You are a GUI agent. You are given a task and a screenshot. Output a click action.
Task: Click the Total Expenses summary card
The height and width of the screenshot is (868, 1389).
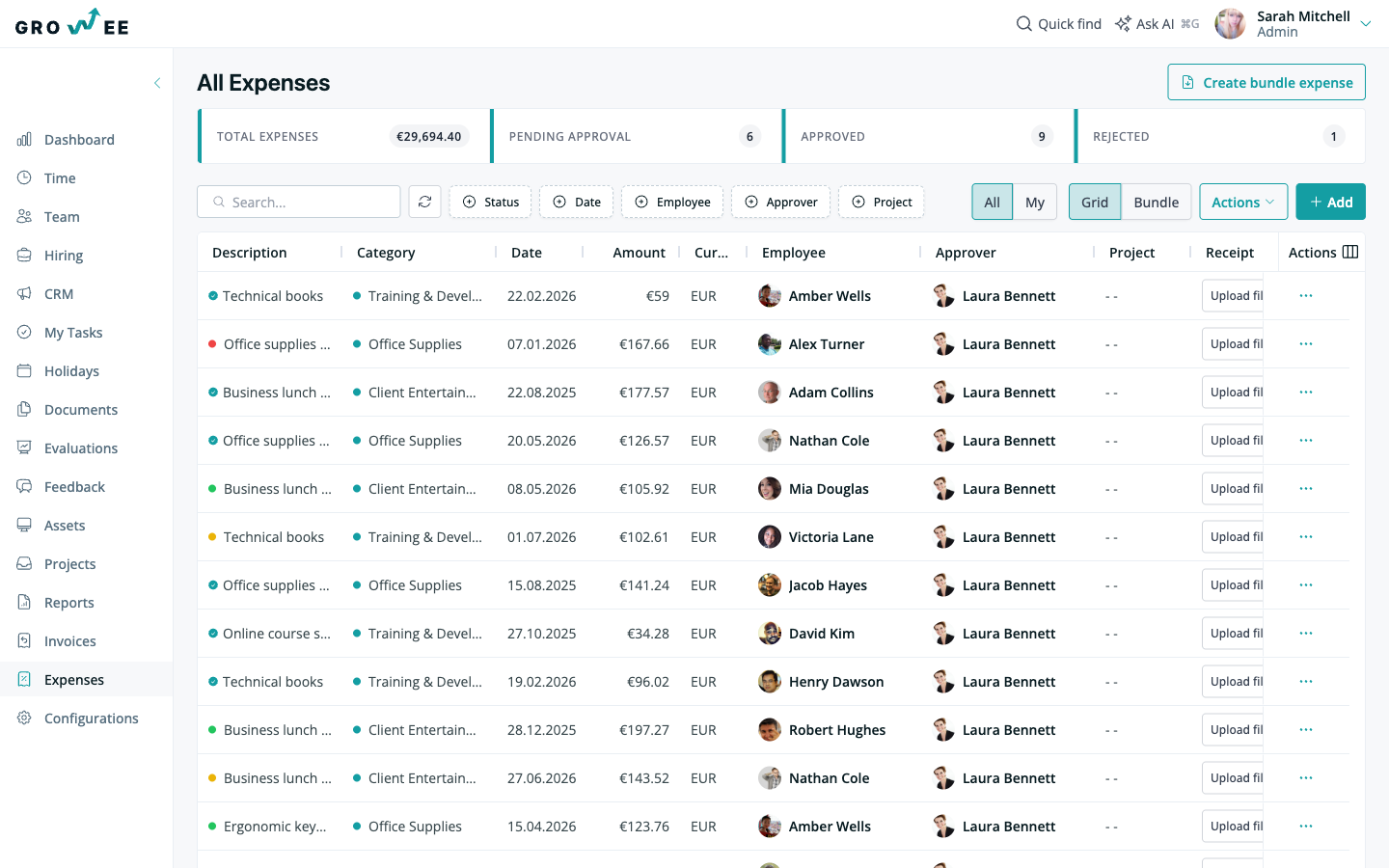coord(342,136)
